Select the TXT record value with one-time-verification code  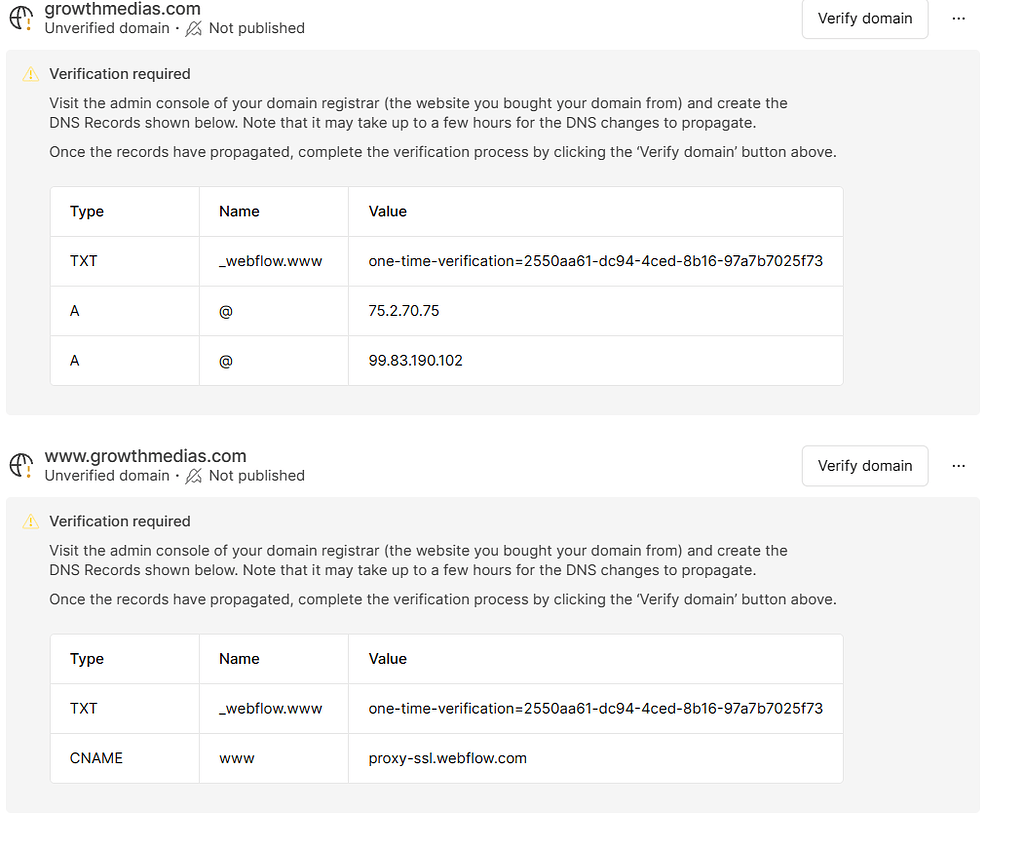(595, 261)
